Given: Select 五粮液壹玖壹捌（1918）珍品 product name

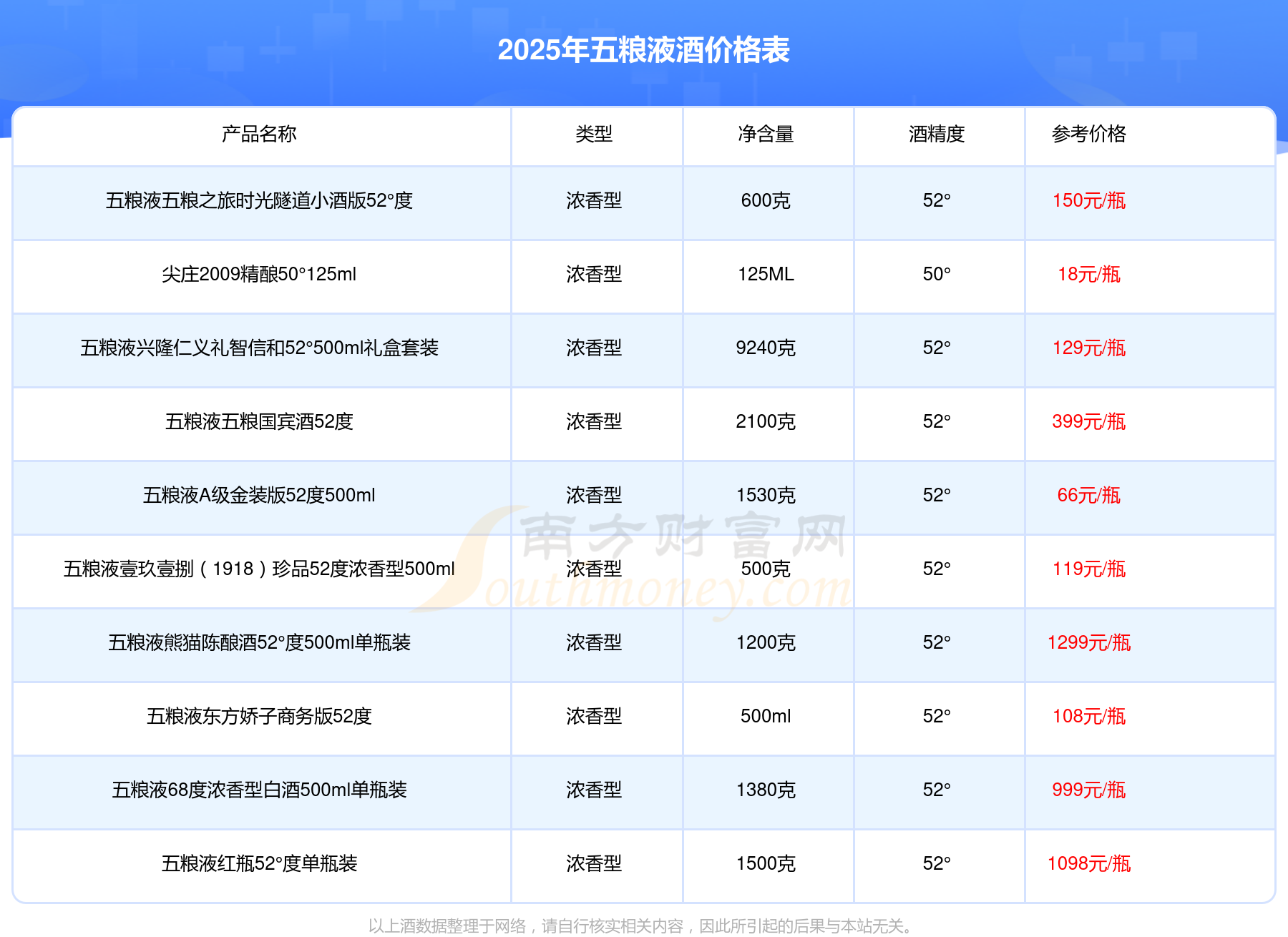Looking at the screenshot, I should coord(259,569).
